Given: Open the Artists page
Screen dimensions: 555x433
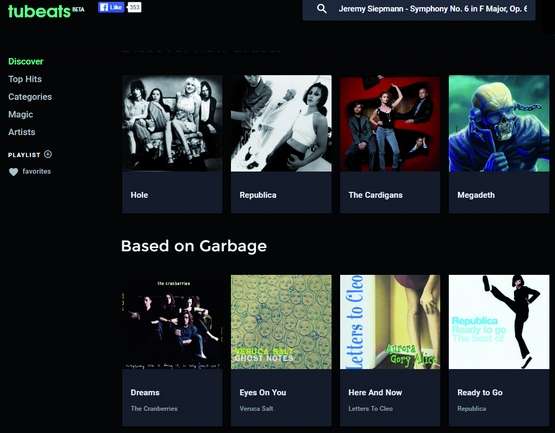Looking at the screenshot, I should (x=22, y=132).
